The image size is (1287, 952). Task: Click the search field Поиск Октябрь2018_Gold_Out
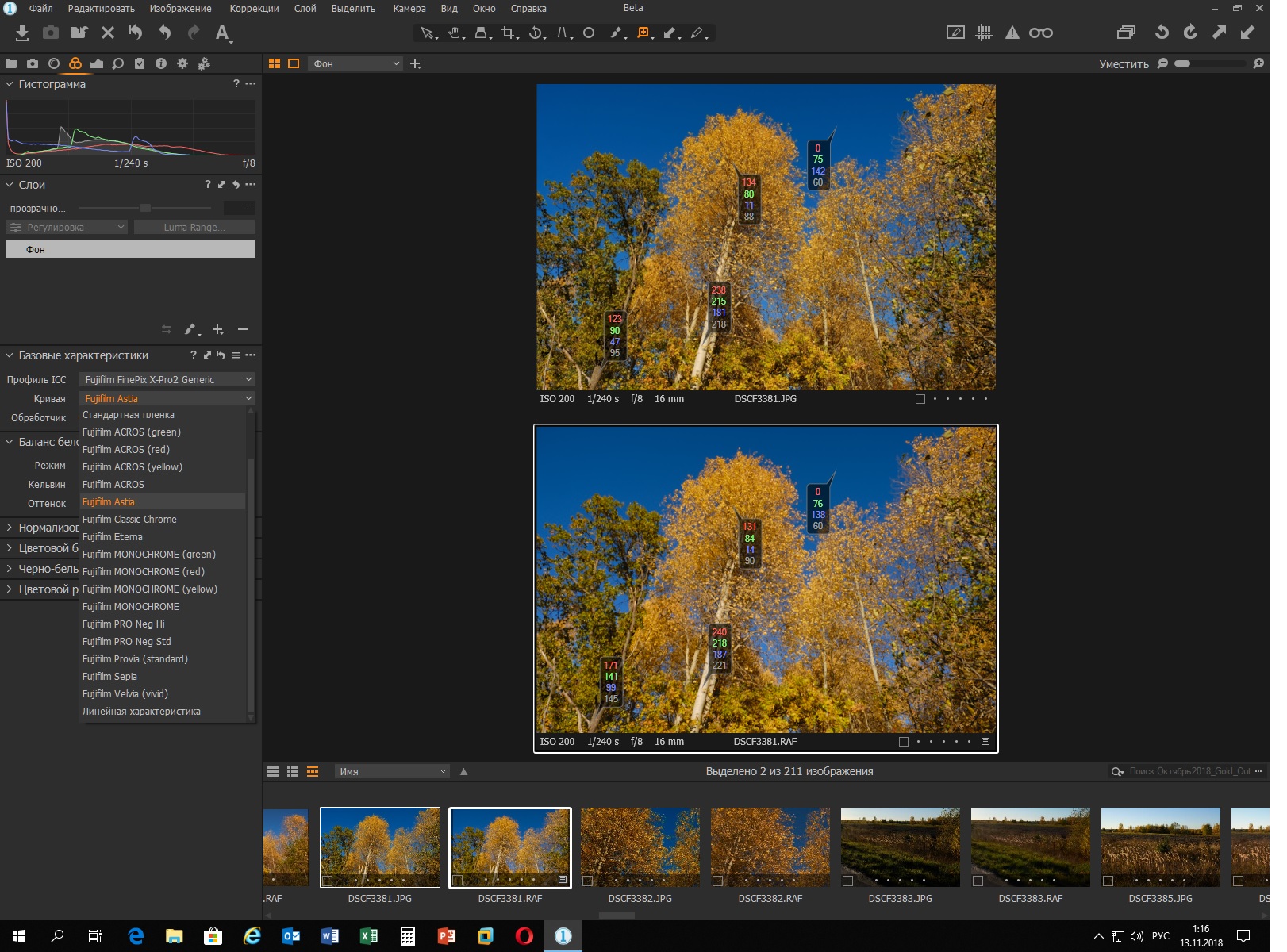1189,771
